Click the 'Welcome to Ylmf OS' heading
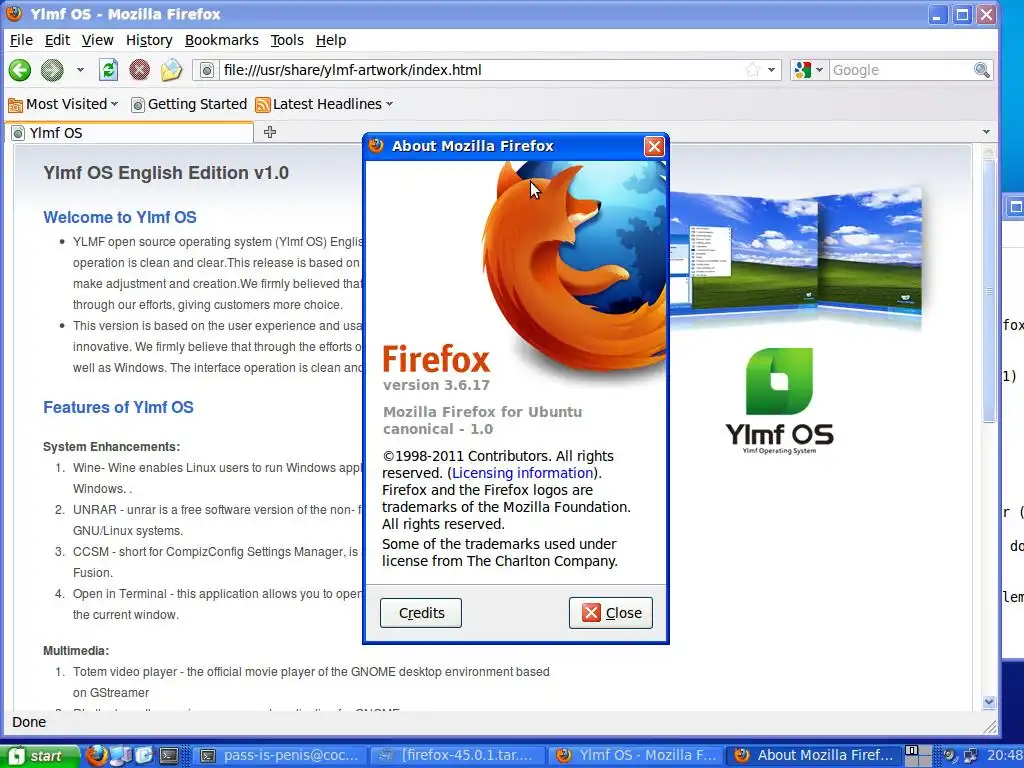Viewport: 1024px width, 768px height. click(120, 217)
